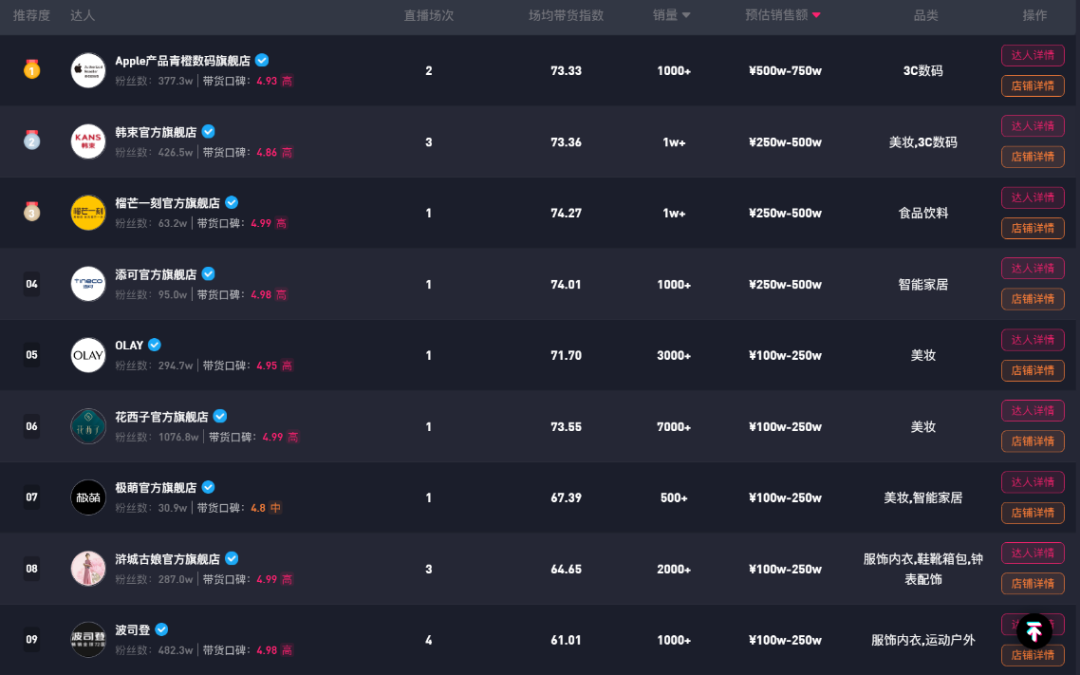Open 店铺详情 for 韩束官方旗舰店
1080x675 pixels.
[x=1033, y=157]
